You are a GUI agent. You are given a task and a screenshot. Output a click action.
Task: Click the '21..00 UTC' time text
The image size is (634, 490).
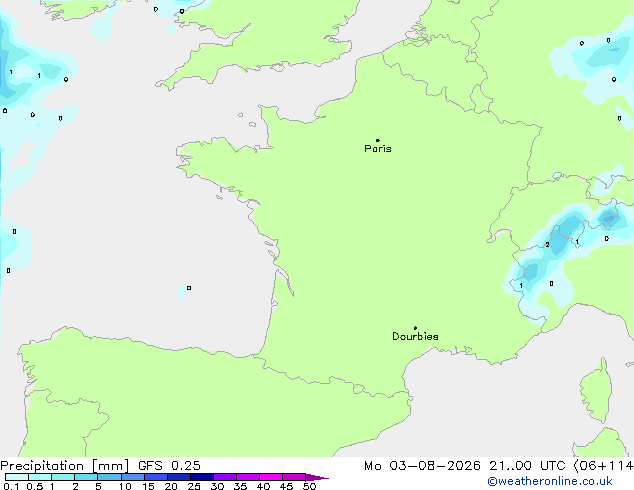coord(527,466)
